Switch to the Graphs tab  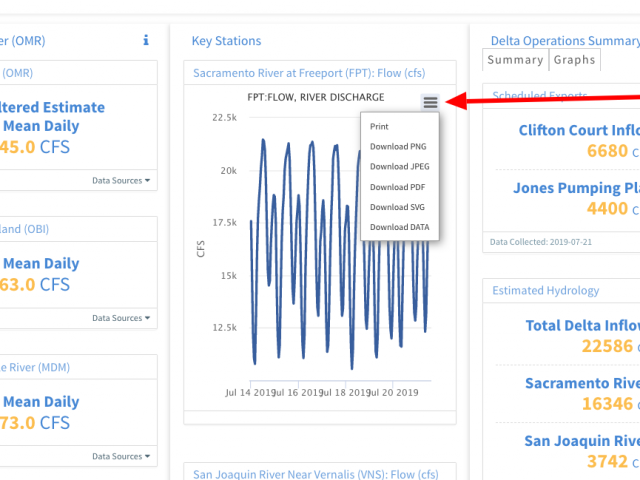coord(574,60)
